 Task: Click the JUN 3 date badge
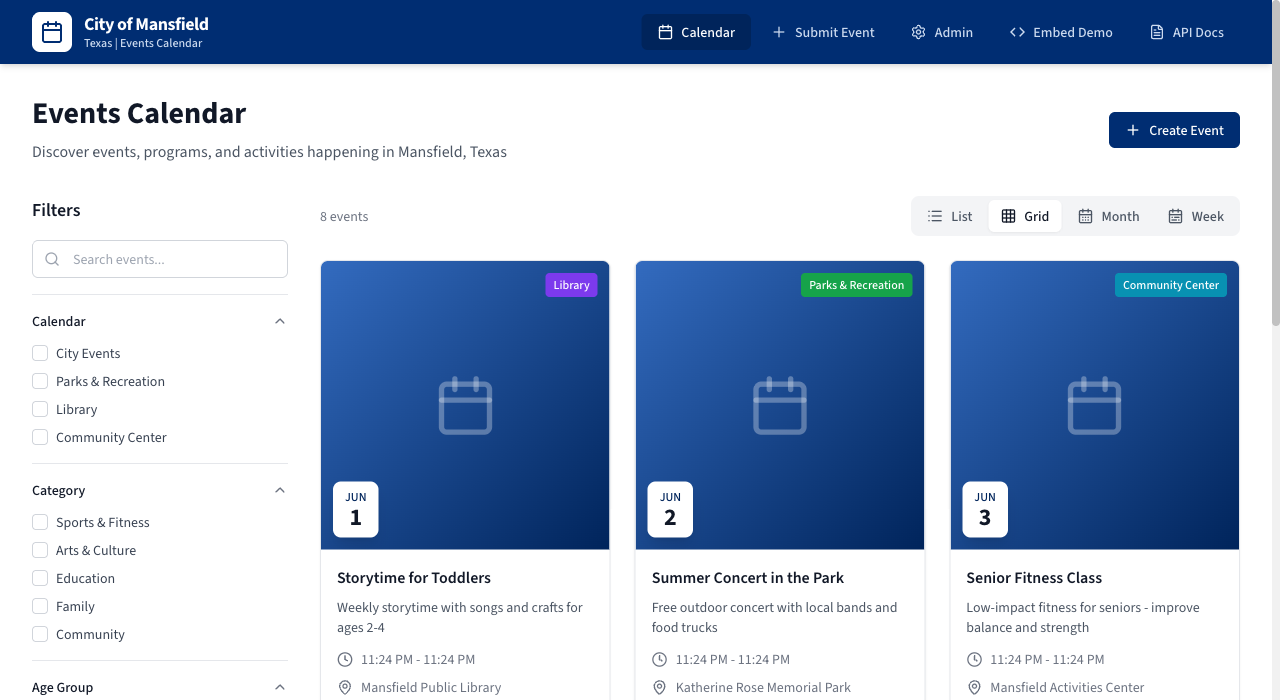click(x=985, y=509)
